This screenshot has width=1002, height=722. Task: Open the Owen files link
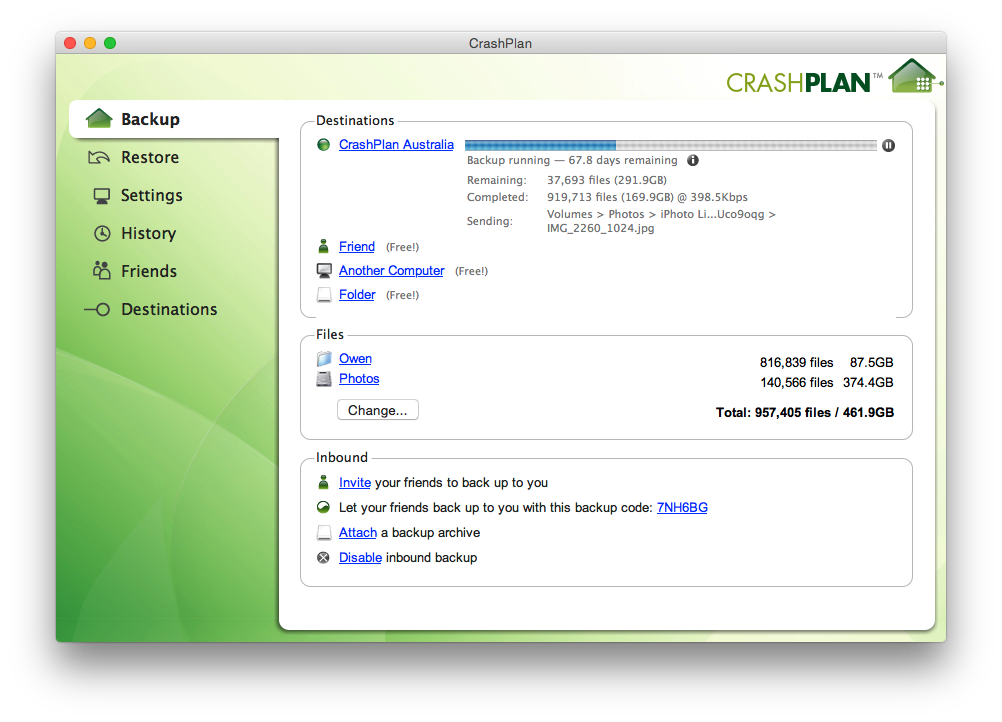(x=355, y=359)
